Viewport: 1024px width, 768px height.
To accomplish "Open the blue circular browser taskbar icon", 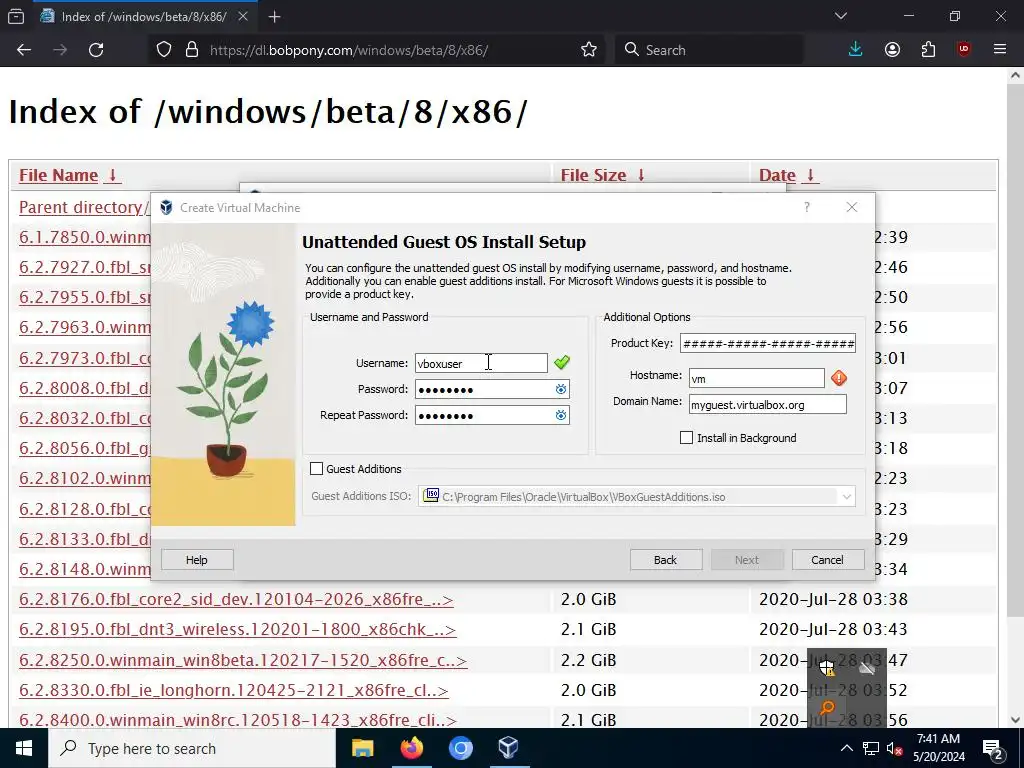I will [x=460, y=748].
